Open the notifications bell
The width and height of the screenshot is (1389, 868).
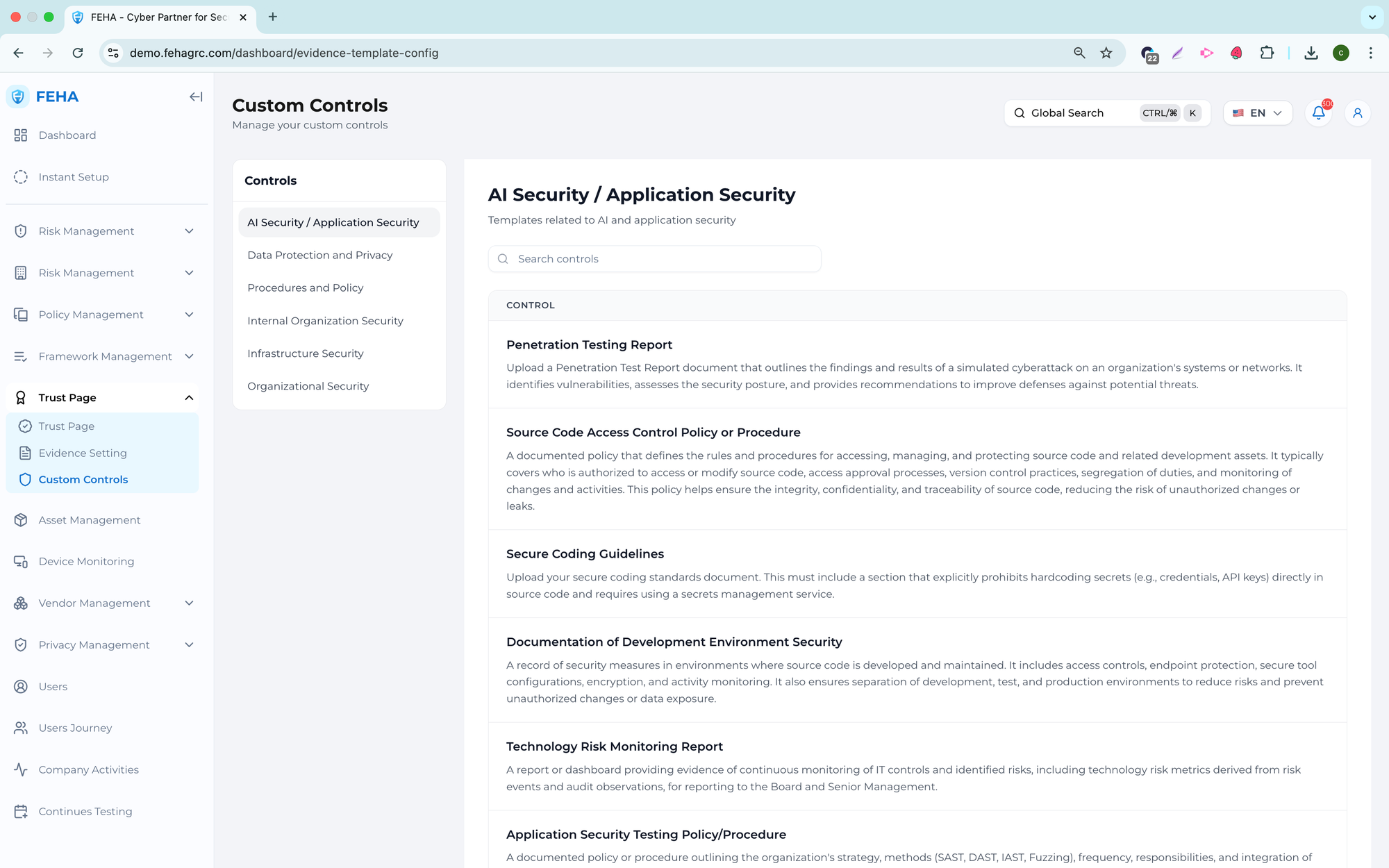click(1318, 113)
